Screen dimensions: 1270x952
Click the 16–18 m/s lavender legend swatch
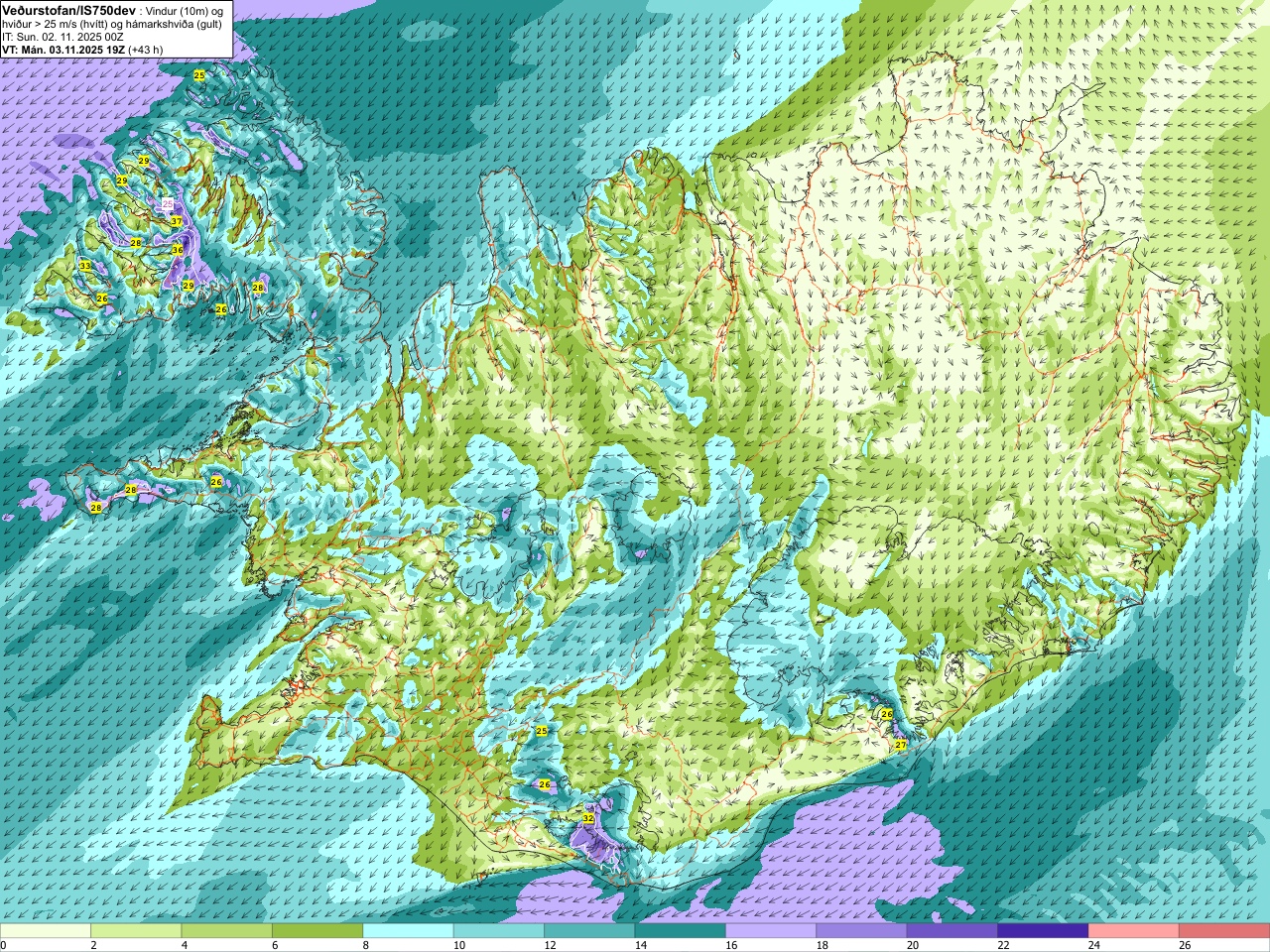[771, 931]
